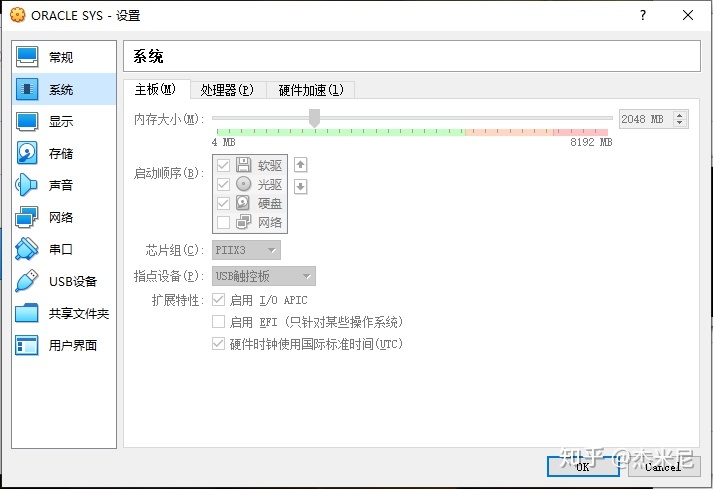Image resolution: width=713 pixels, height=489 pixels.
Task: Click the 网络 boot device icon in list
Action: (243, 222)
